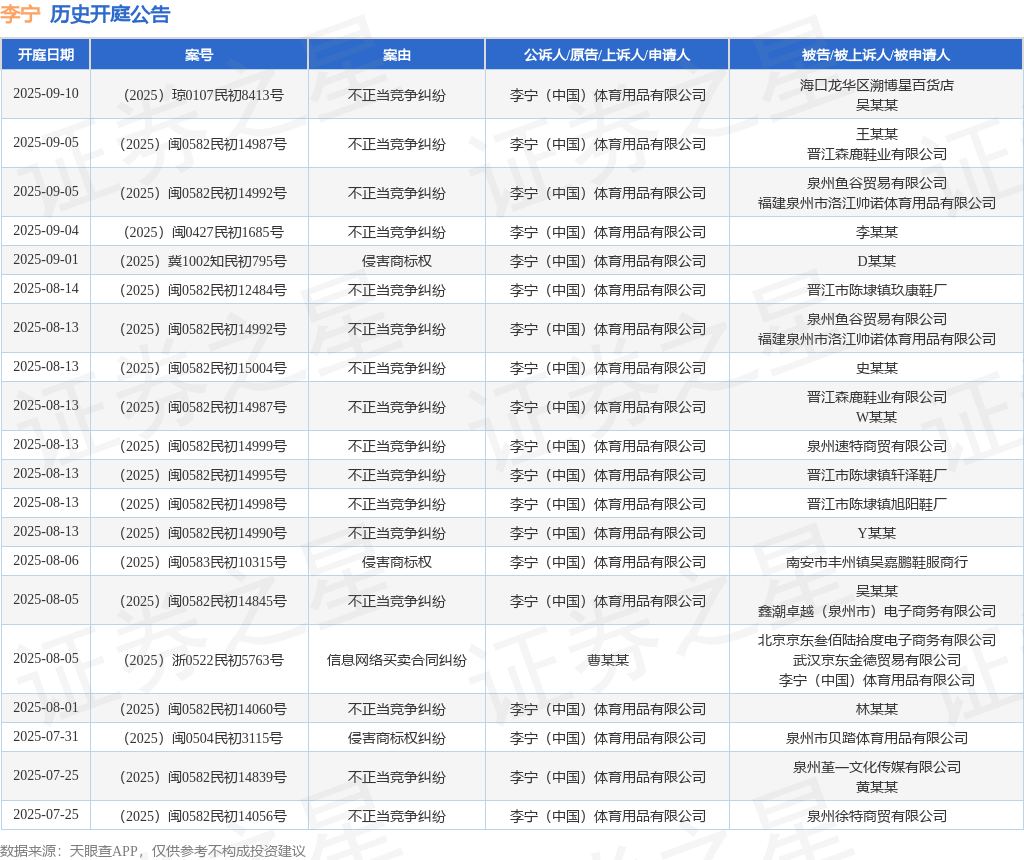Click defendant 泉州徐特商贸有限公司

(876, 816)
